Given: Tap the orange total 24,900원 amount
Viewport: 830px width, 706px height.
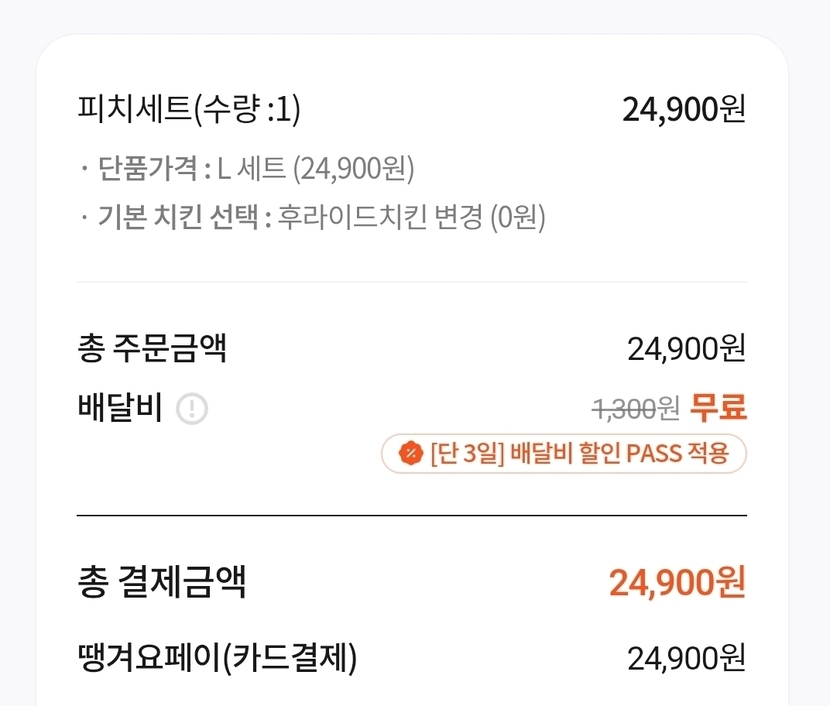Looking at the screenshot, I should point(677,583).
